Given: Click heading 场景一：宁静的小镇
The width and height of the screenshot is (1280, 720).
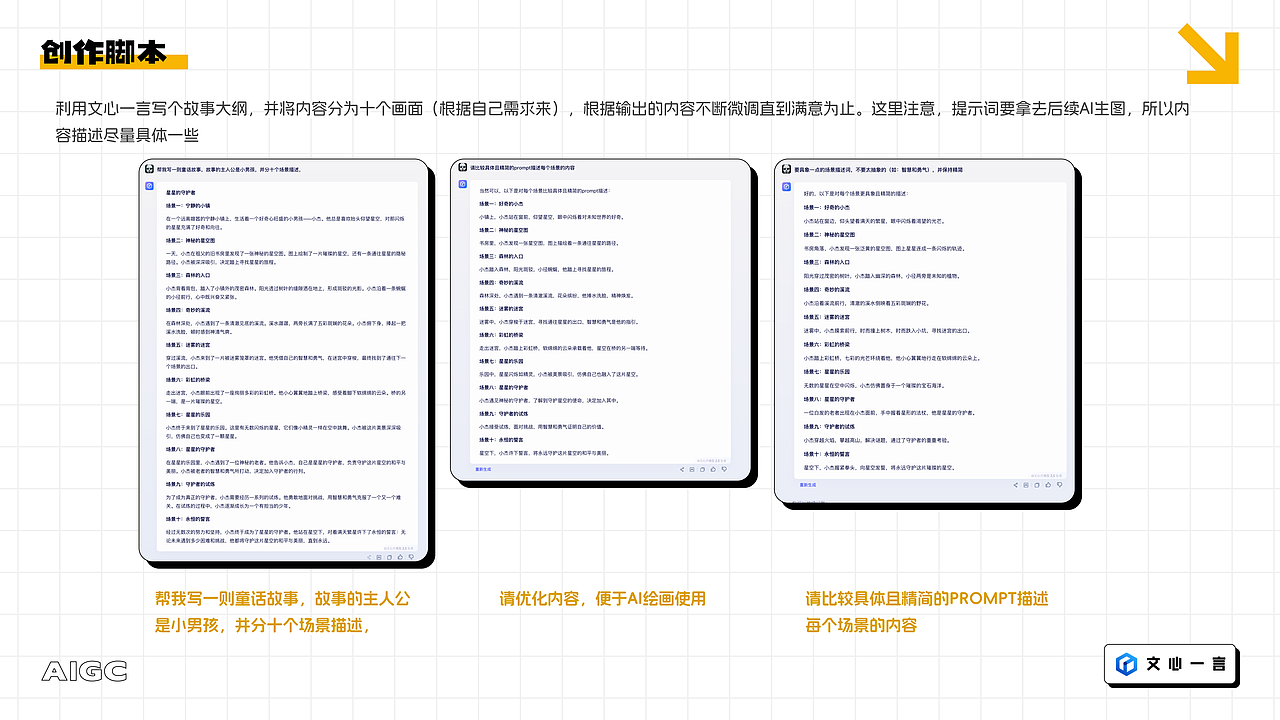Looking at the screenshot, I should point(188,205).
